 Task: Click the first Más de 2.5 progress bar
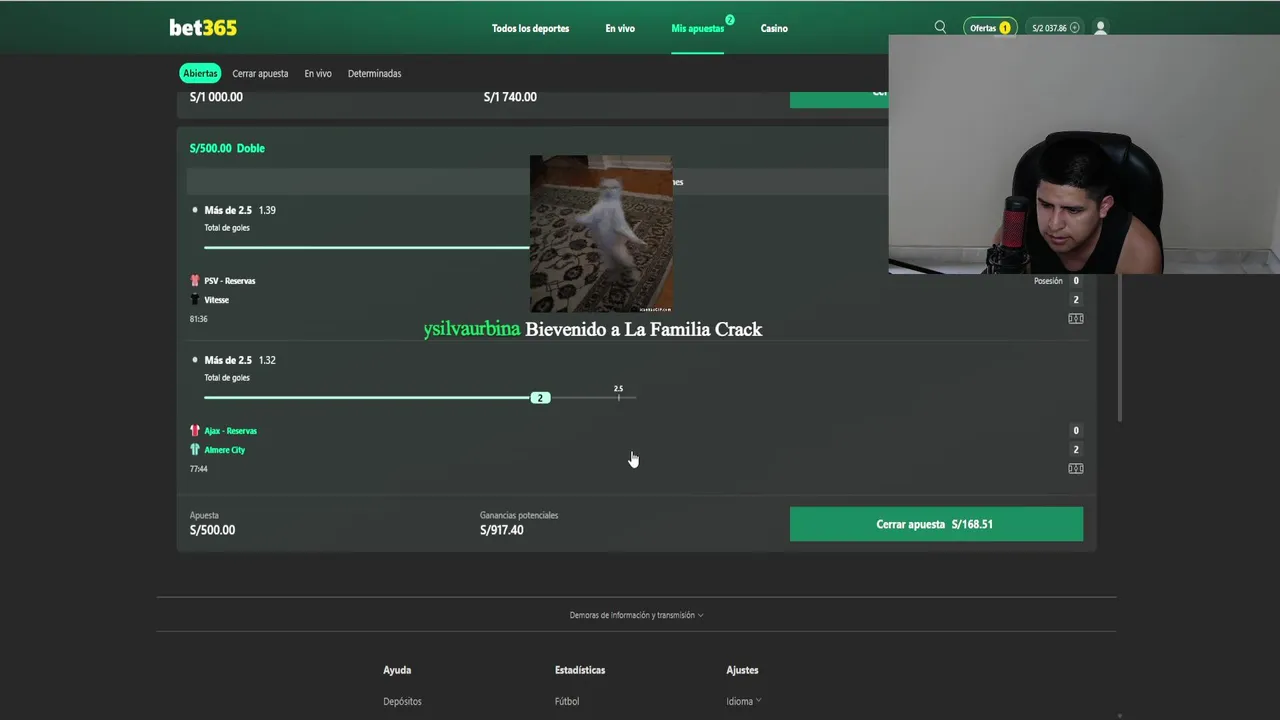(x=367, y=247)
